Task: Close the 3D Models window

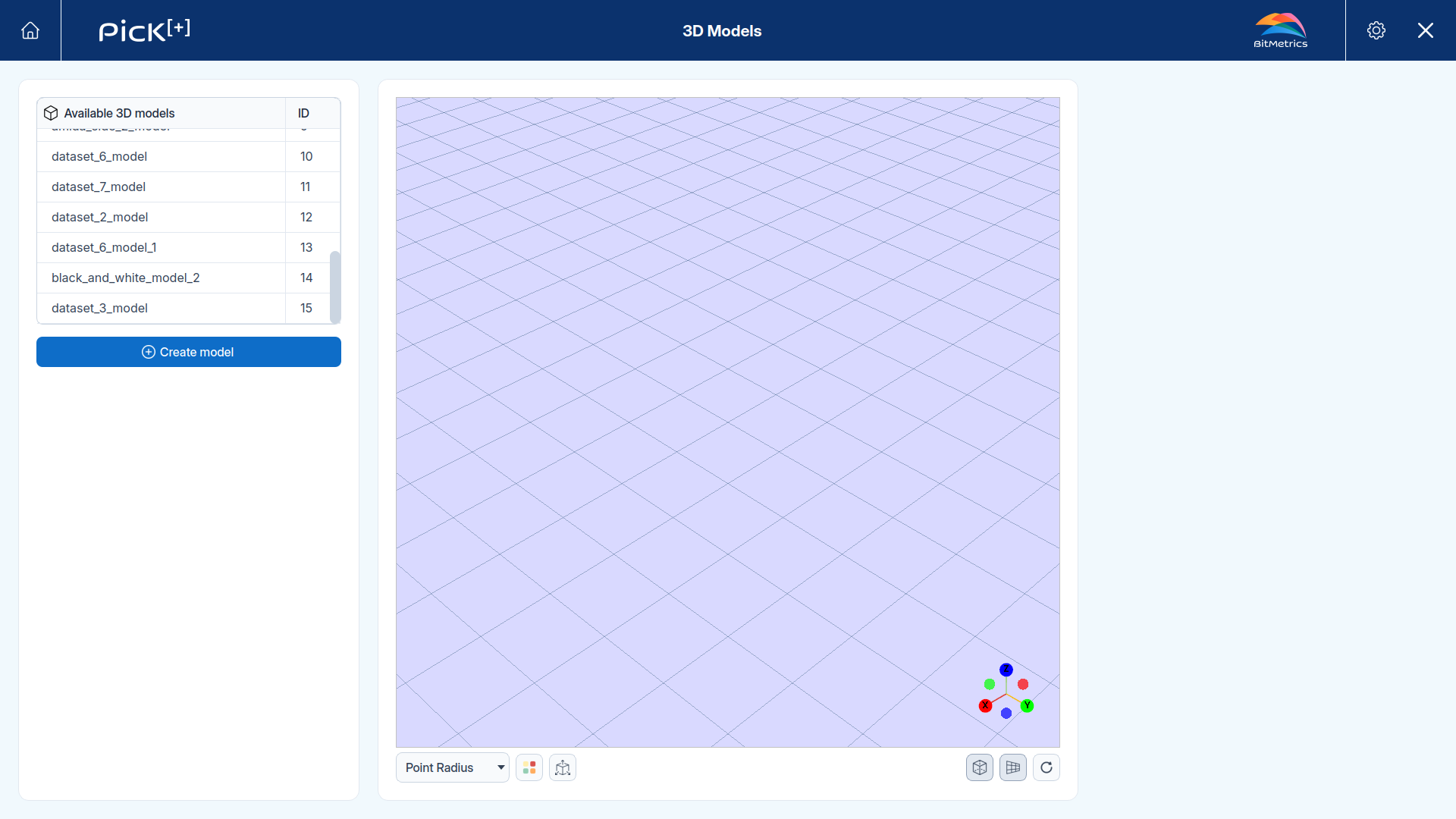Action: [x=1426, y=30]
